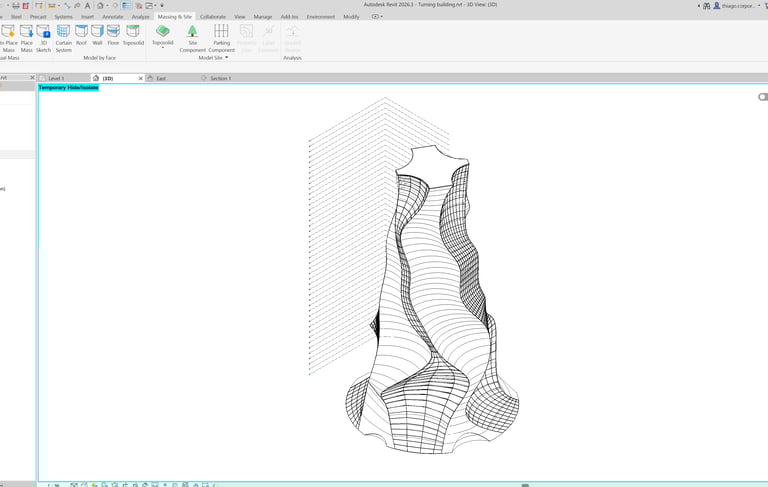The width and height of the screenshot is (768, 487).
Task: Open the Collaborate ribbon tab
Action: click(213, 17)
